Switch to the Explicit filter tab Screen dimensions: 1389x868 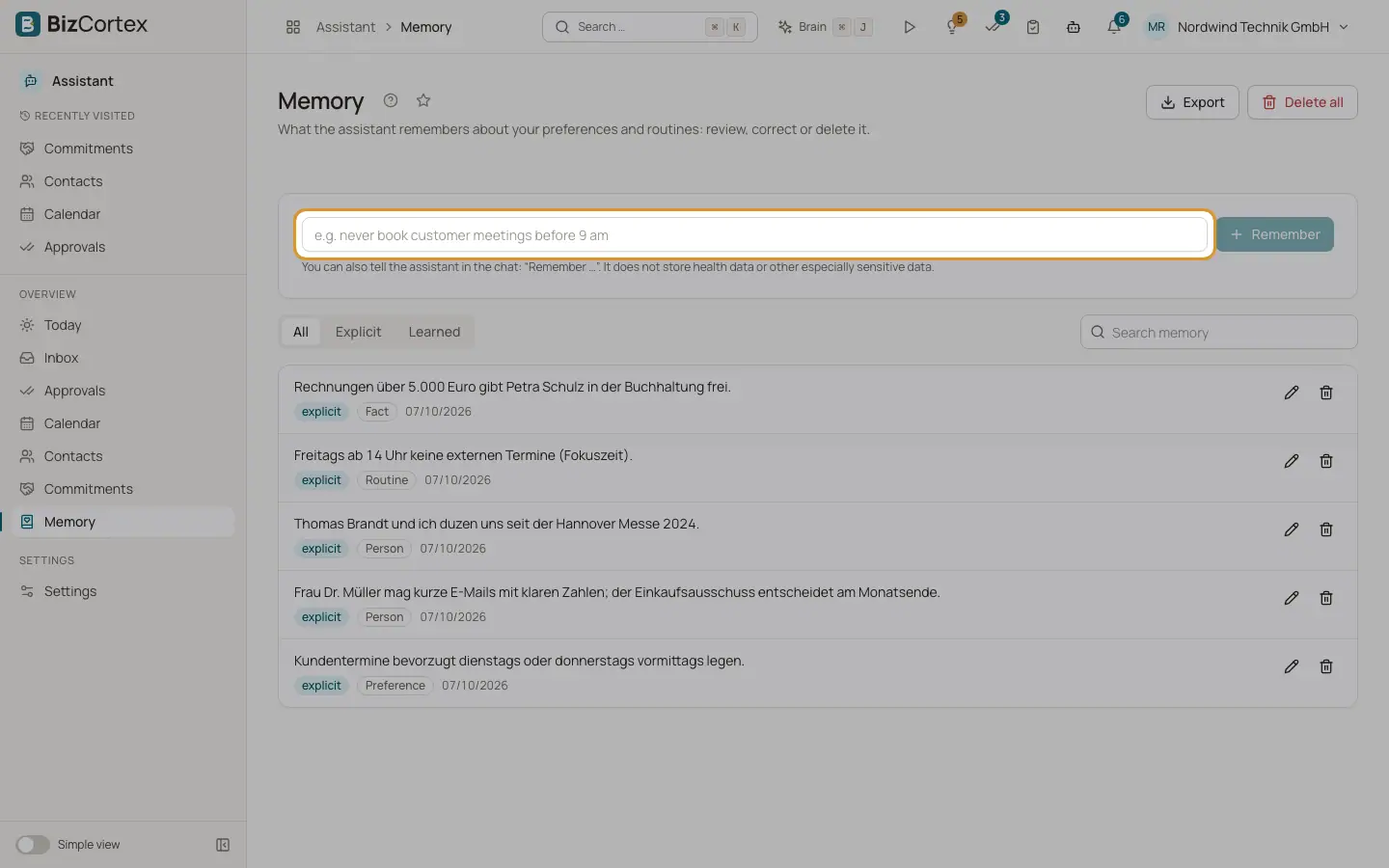coord(359,332)
